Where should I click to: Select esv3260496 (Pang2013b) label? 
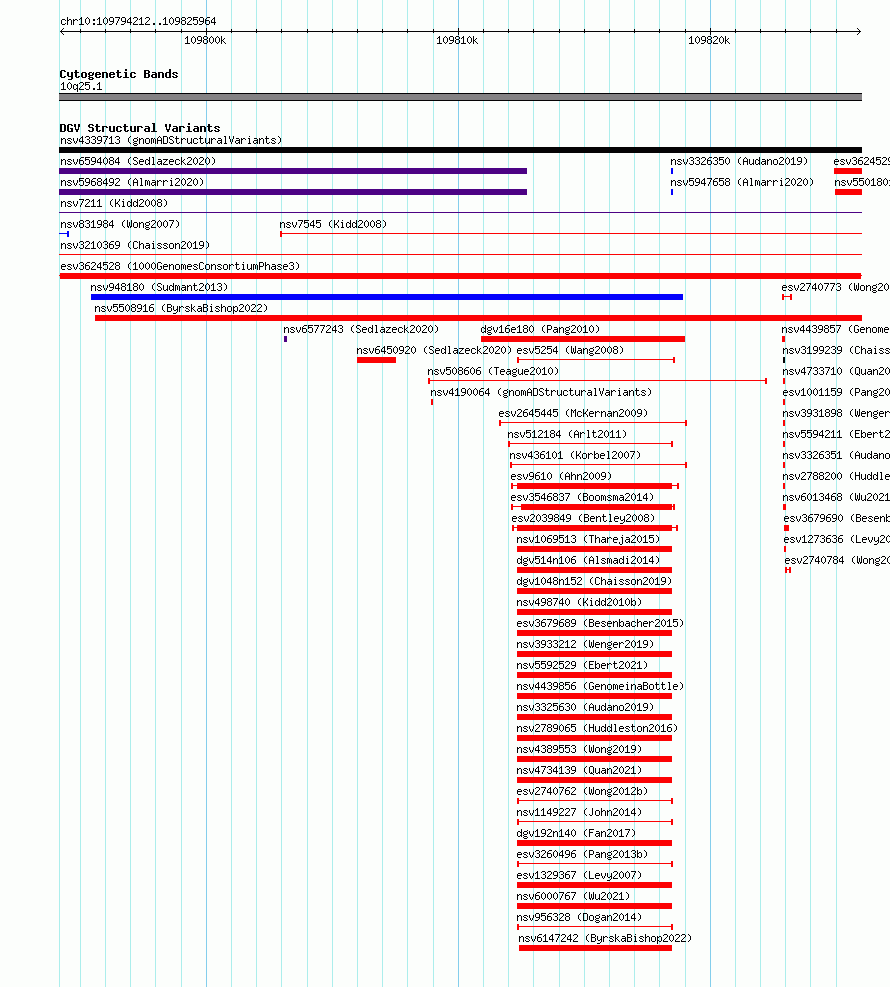coord(582,854)
